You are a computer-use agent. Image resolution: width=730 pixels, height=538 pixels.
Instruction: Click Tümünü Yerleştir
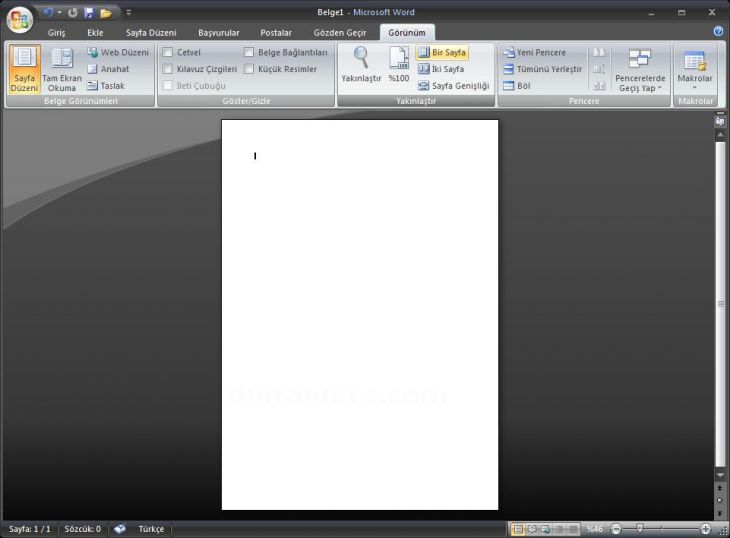click(x=543, y=69)
